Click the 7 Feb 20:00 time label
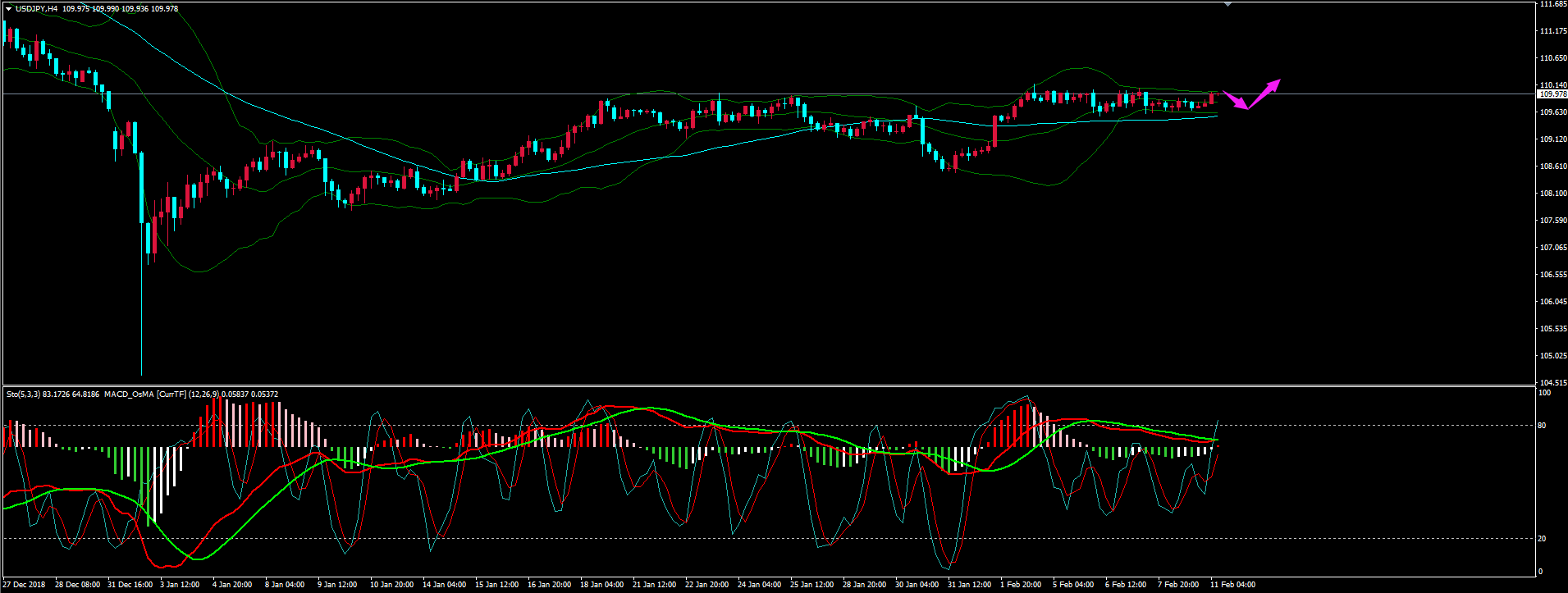 pos(1178,585)
